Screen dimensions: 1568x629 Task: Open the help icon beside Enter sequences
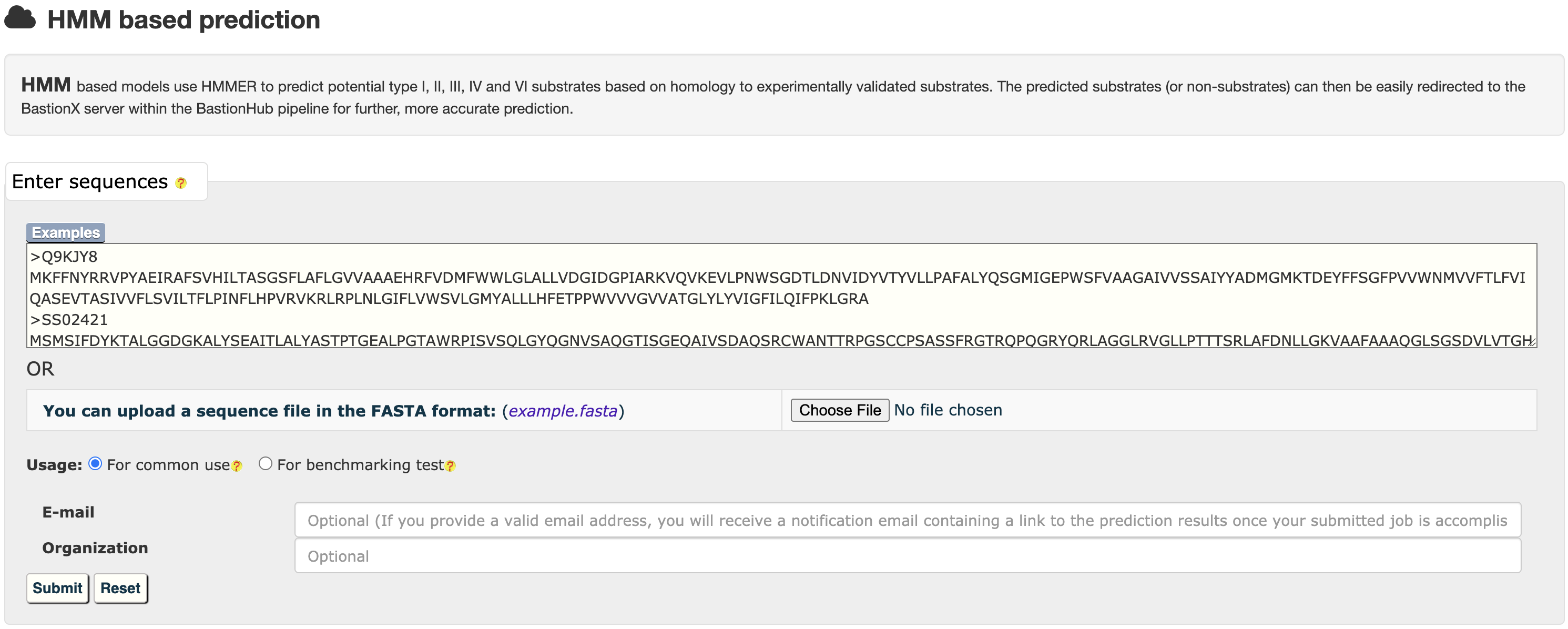click(181, 182)
